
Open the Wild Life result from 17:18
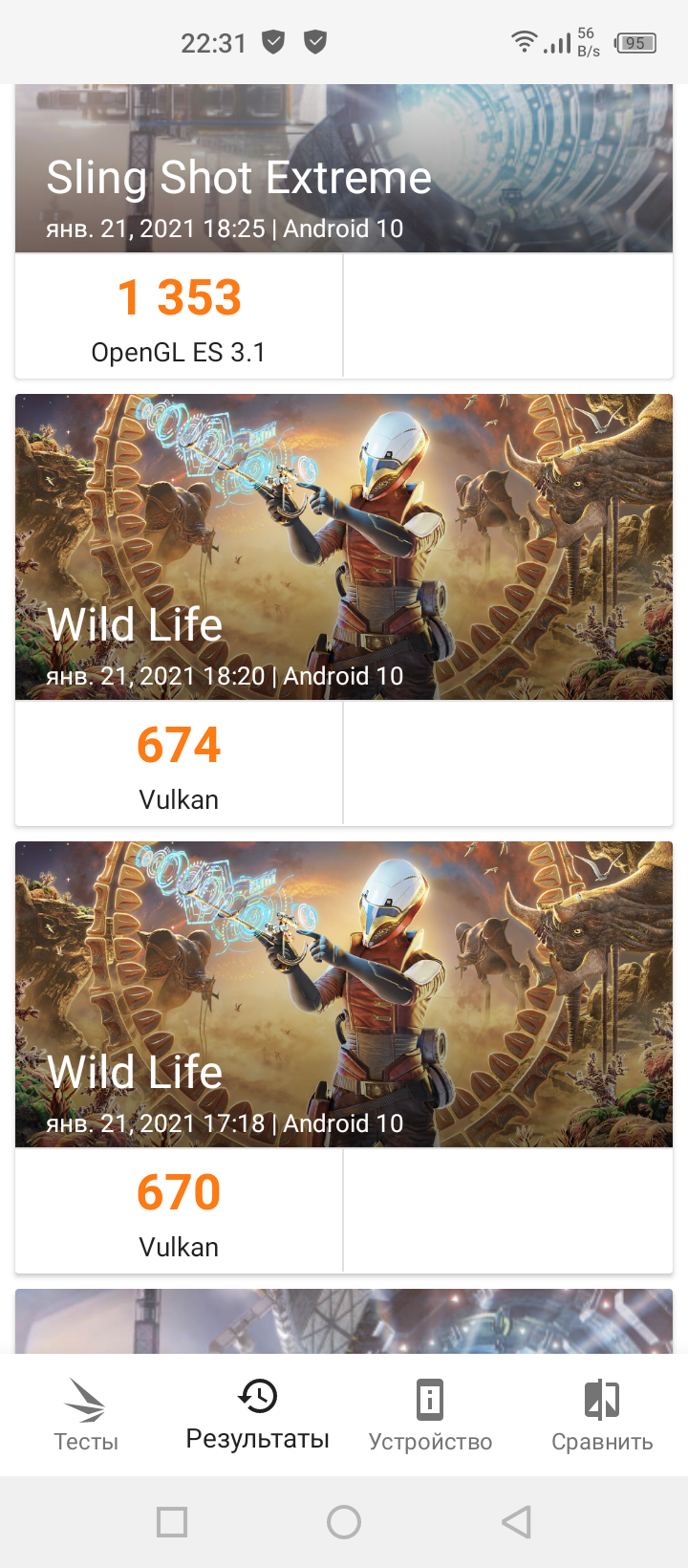(x=344, y=994)
